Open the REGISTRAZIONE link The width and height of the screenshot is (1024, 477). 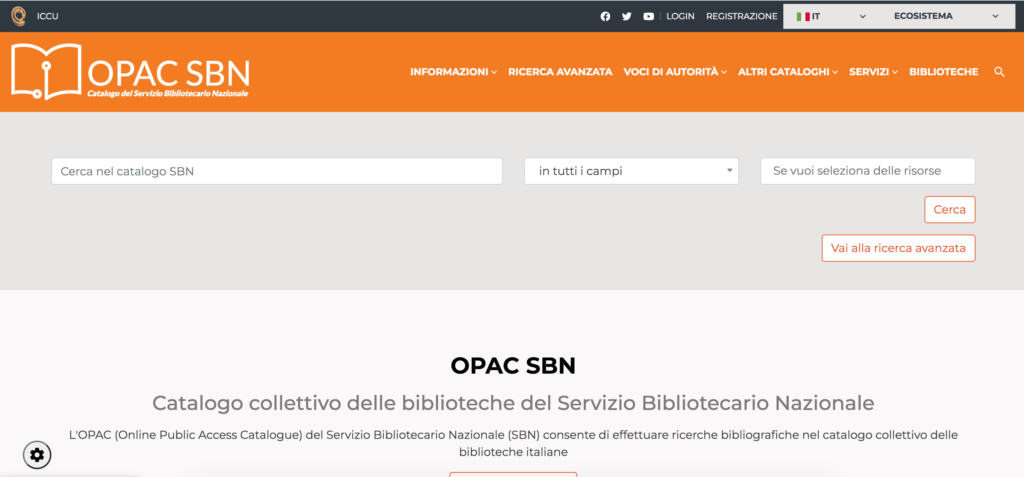coord(742,16)
